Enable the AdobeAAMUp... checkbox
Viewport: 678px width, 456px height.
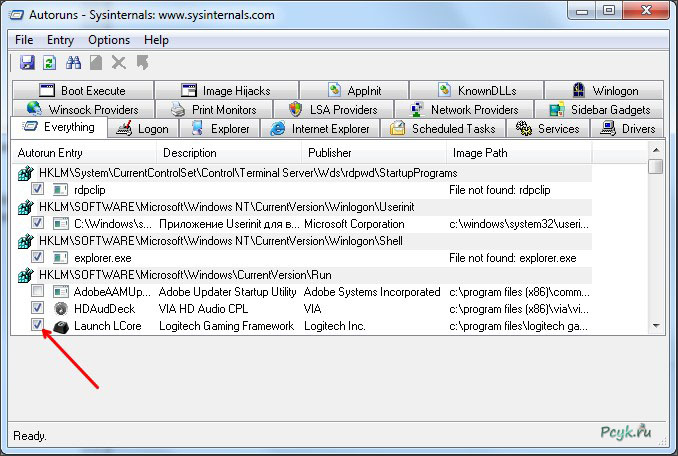coord(38,291)
